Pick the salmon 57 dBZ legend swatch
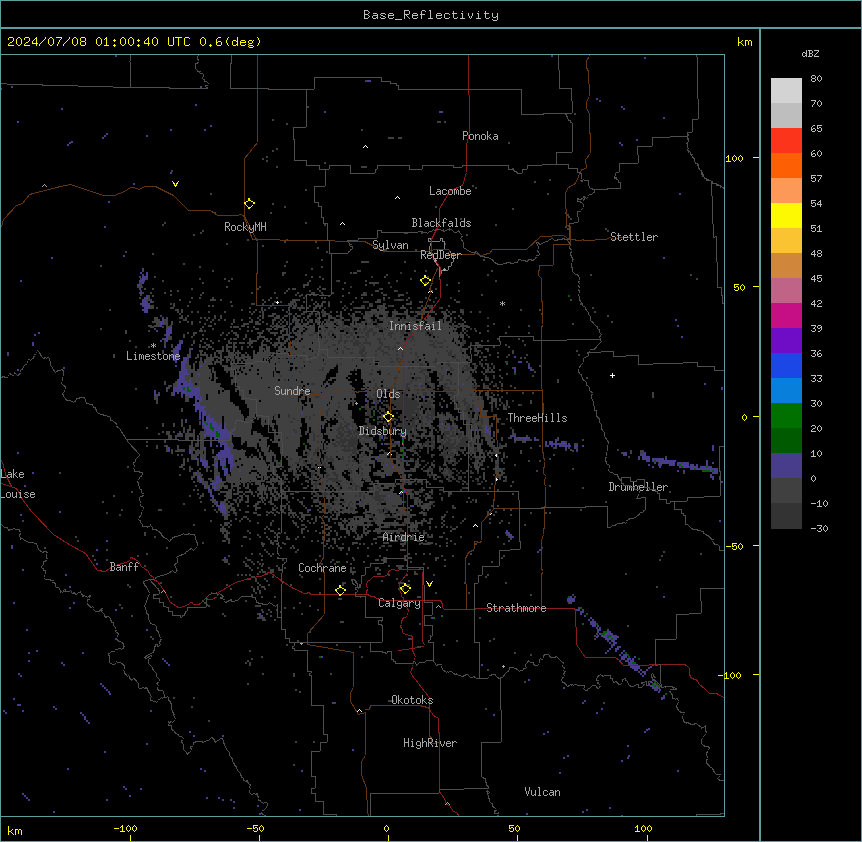 click(x=786, y=191)
